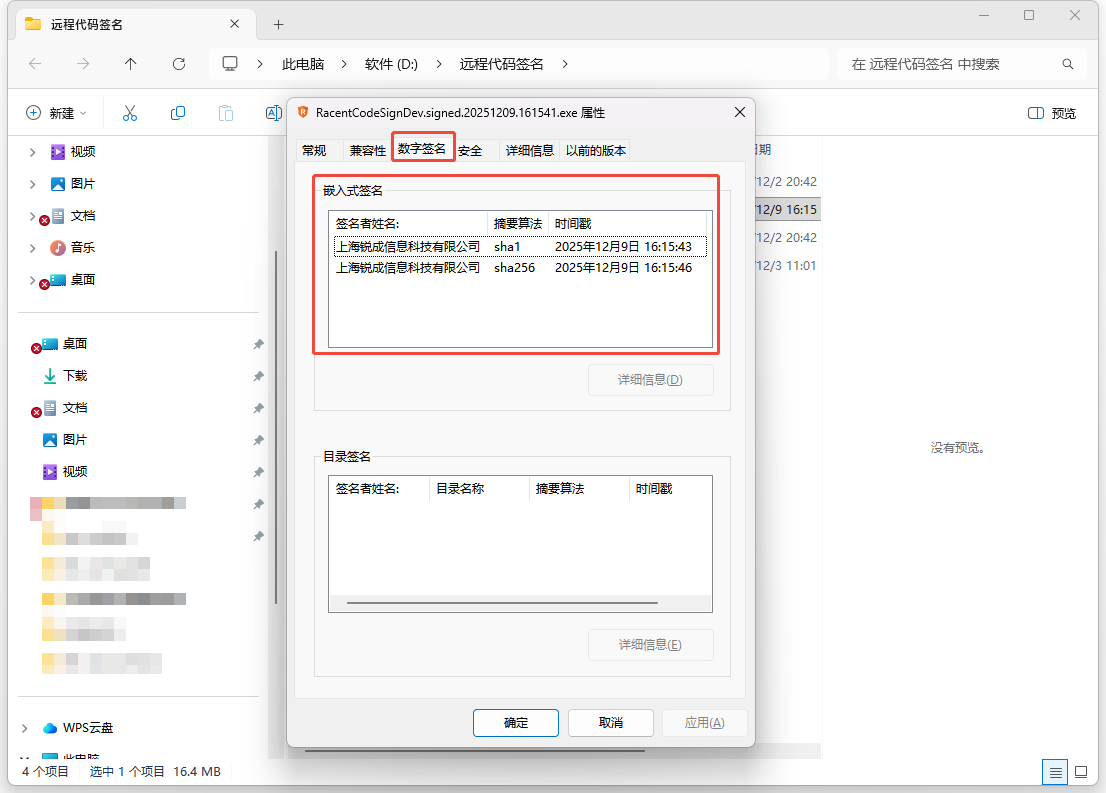This screenshot has height=793, width=1106.
Task: Toggle the 预览 preview pane
Action: point(1051,112)
